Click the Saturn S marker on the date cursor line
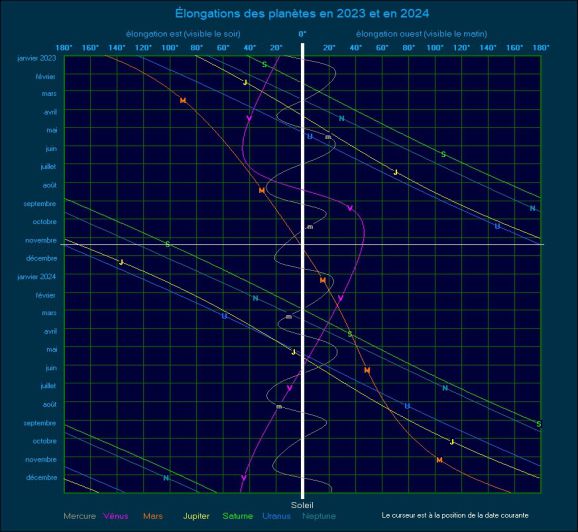Screen dimensions: 578x532 [x=168, y=244]
